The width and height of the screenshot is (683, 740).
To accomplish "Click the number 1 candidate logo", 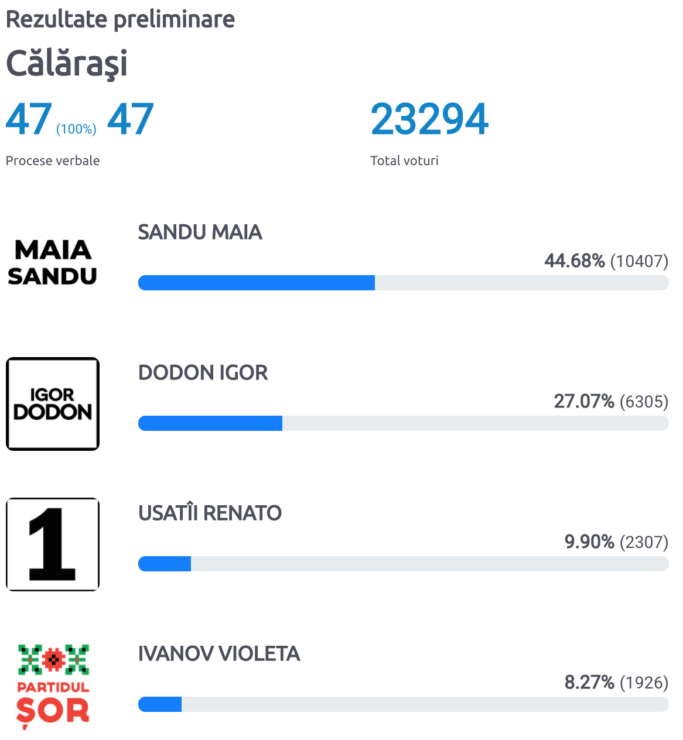I will 52,544.
